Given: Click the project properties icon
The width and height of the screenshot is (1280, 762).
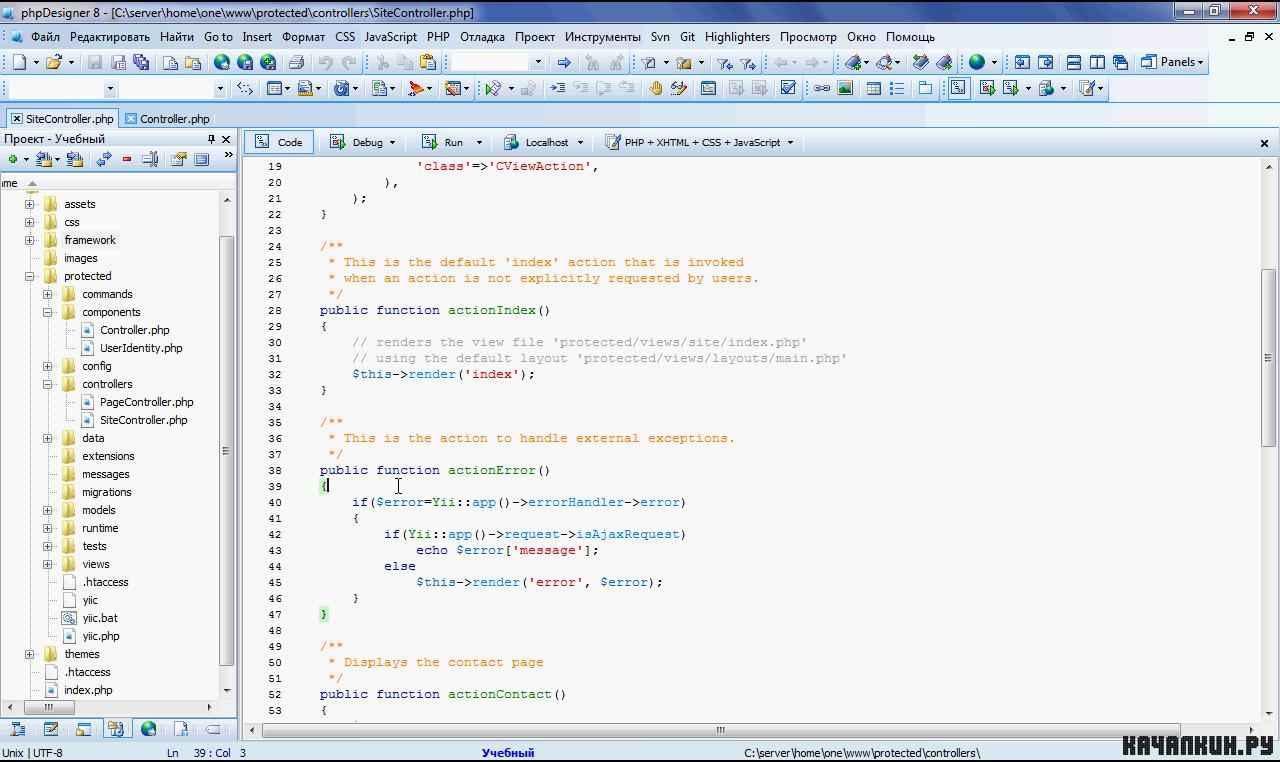Looking at the screenshot, I should [x=179, y=159].
